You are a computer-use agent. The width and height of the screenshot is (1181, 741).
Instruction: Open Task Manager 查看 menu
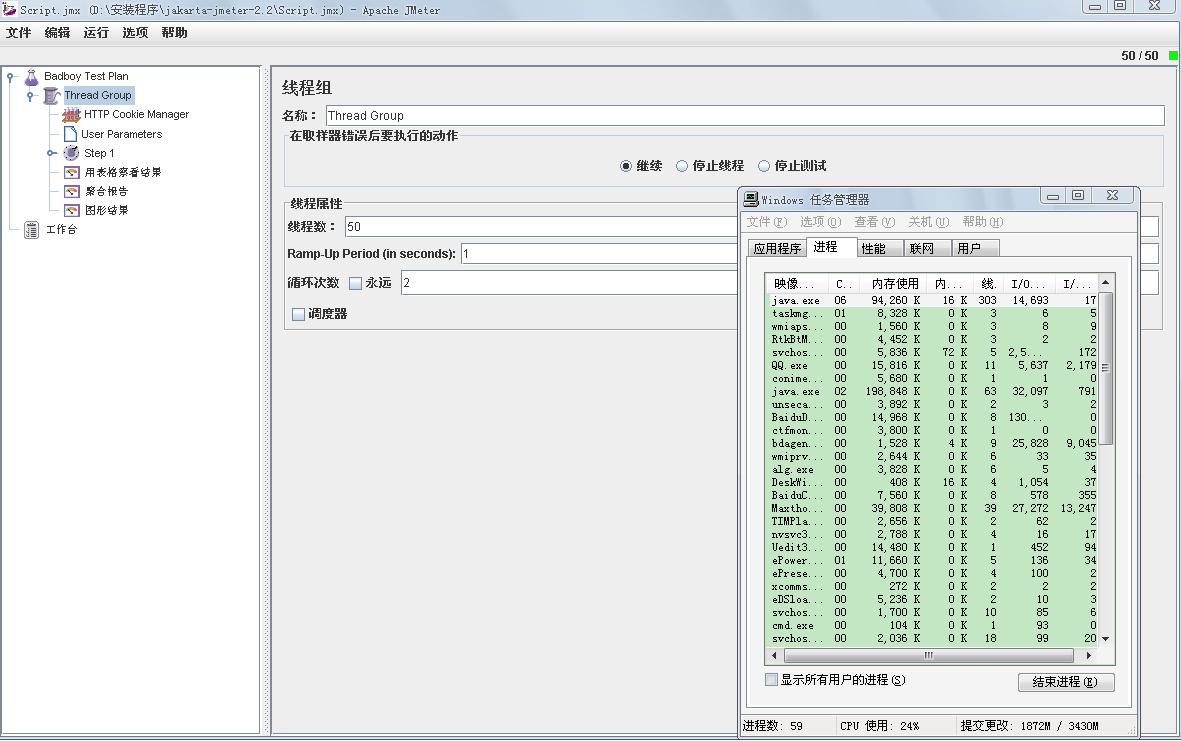(x=874, y=221)
